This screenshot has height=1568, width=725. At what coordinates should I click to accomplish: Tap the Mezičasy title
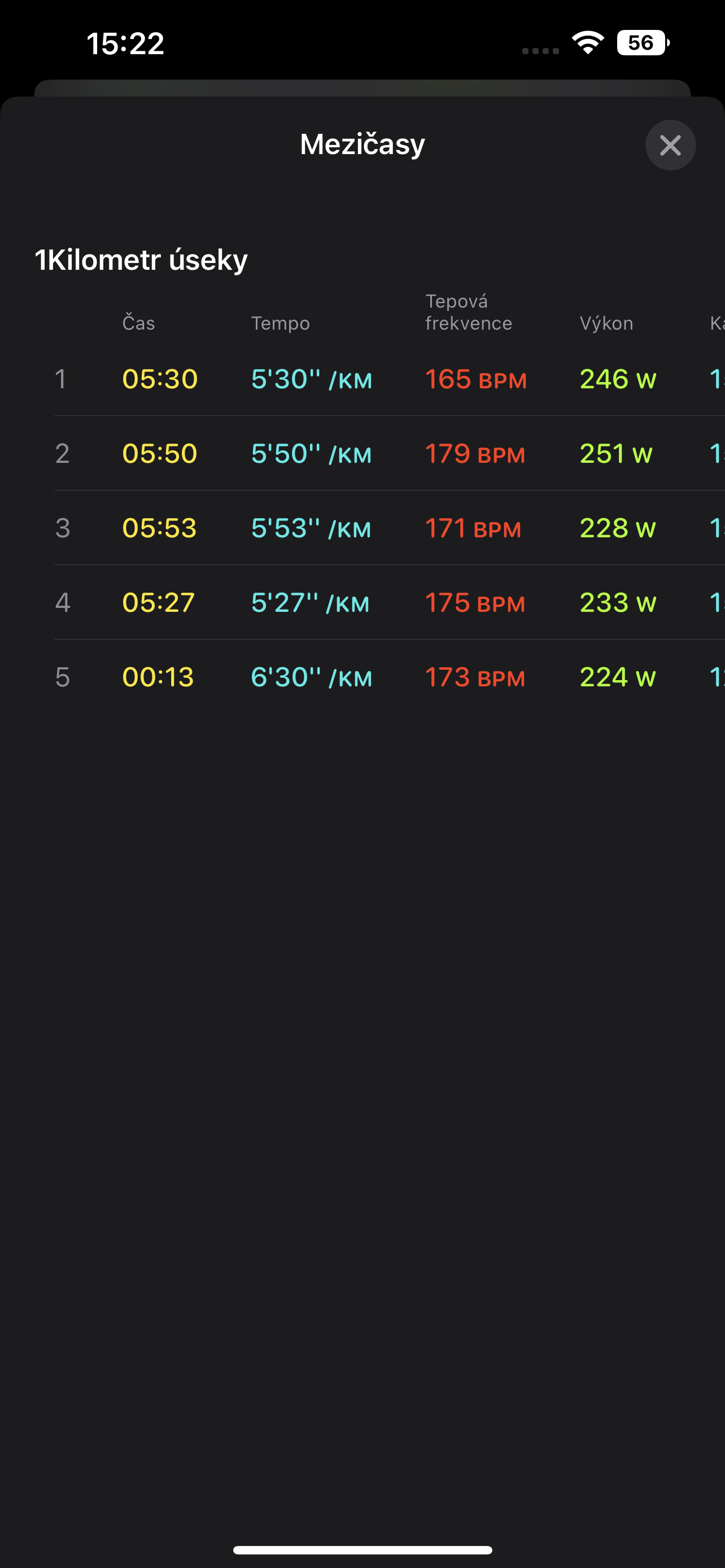click(x=362, y=144)
